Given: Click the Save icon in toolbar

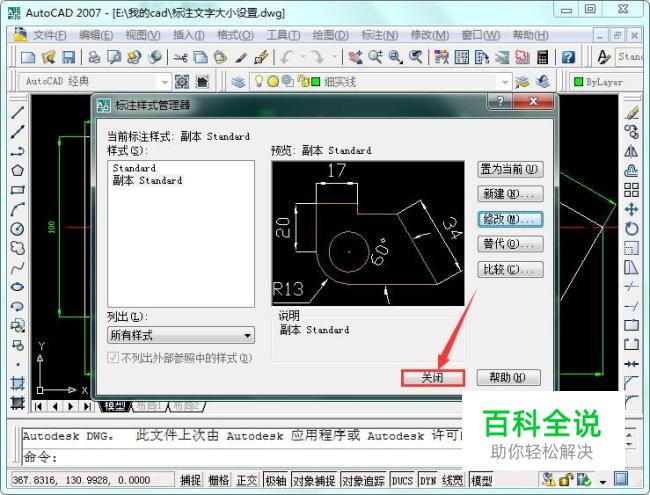Looking at the screenshot, I should tap(68, 57).
